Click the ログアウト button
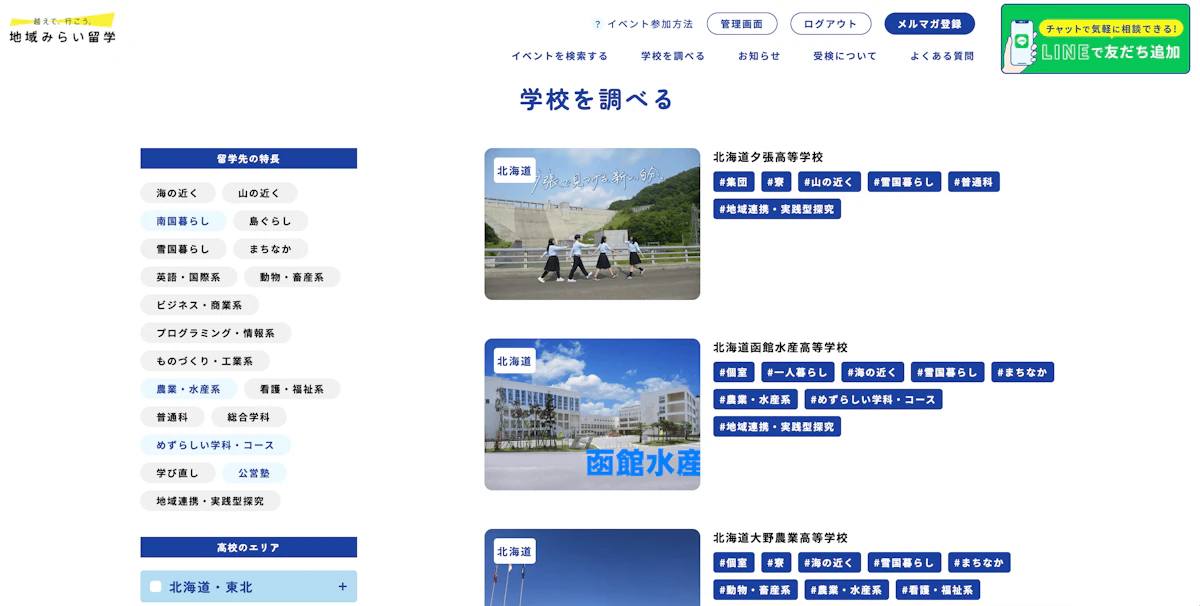 tap(831, 24)
